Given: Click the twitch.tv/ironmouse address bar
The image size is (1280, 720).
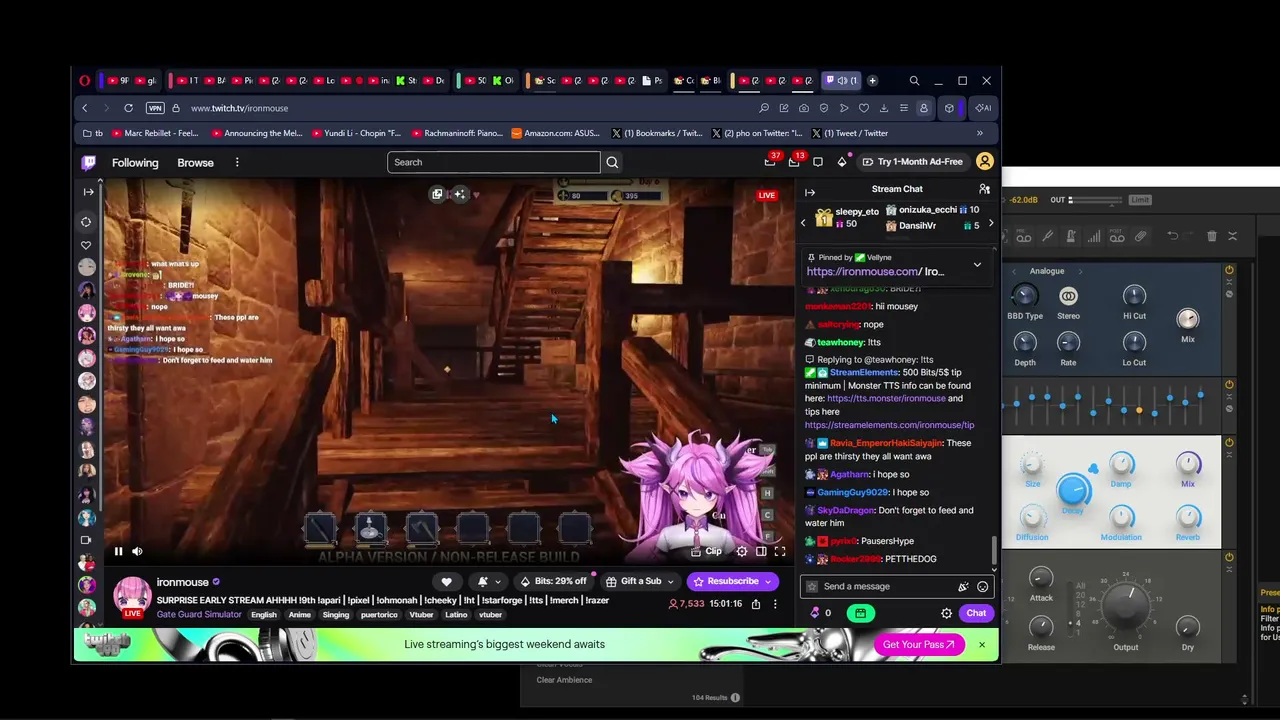Looking at the screenshot, I should pos(239,108).
